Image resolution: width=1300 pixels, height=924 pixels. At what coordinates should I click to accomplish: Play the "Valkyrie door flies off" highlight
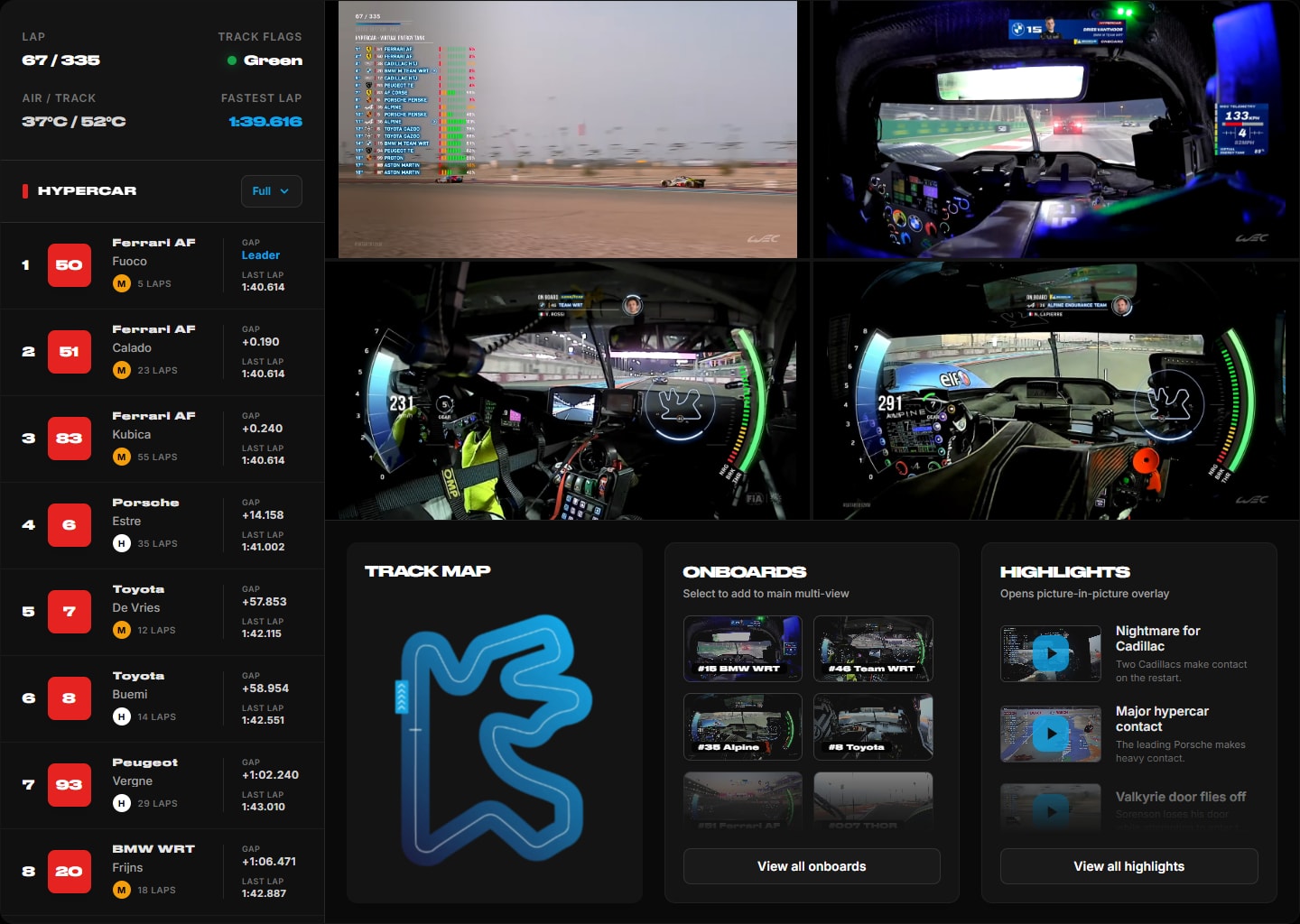click(x=1050, y=811)
